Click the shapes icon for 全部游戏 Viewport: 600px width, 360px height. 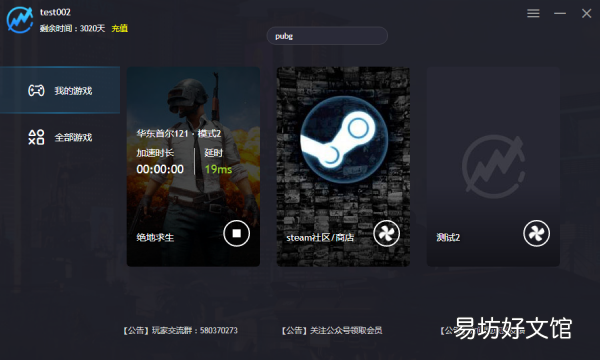coord(36,137)
